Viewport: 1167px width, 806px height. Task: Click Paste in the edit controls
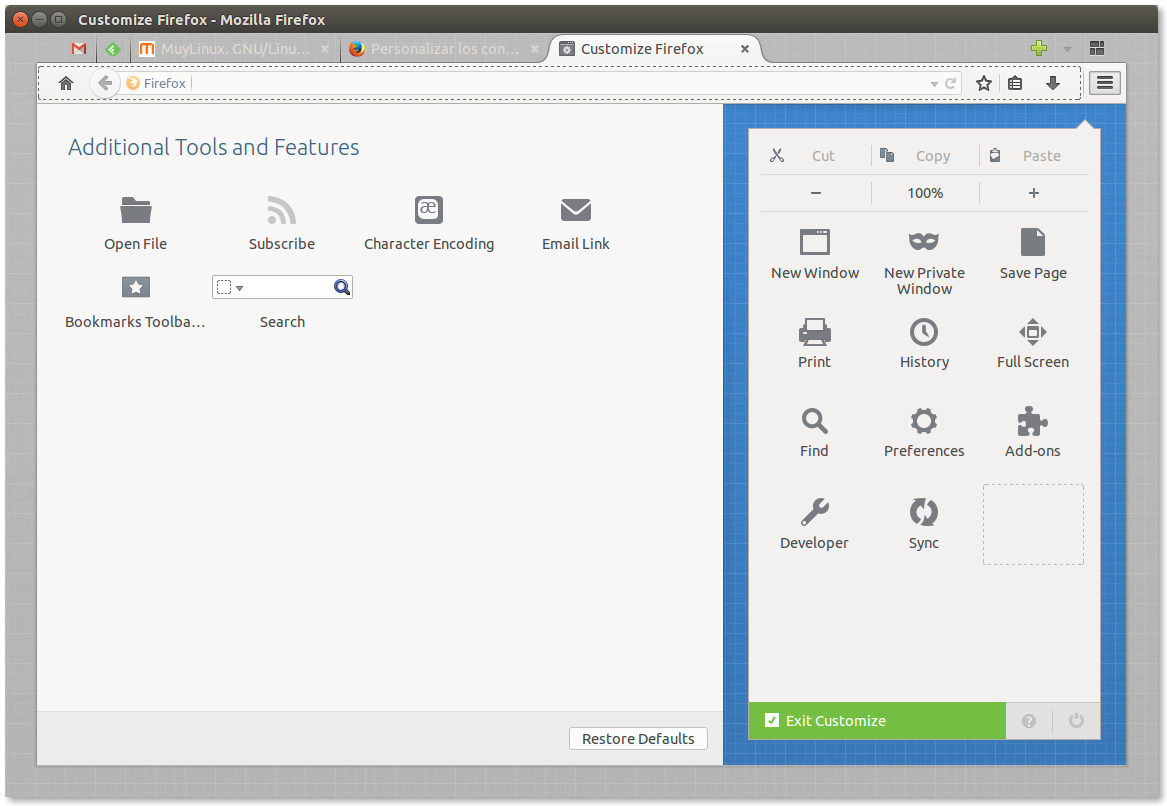click(1035, 156)
